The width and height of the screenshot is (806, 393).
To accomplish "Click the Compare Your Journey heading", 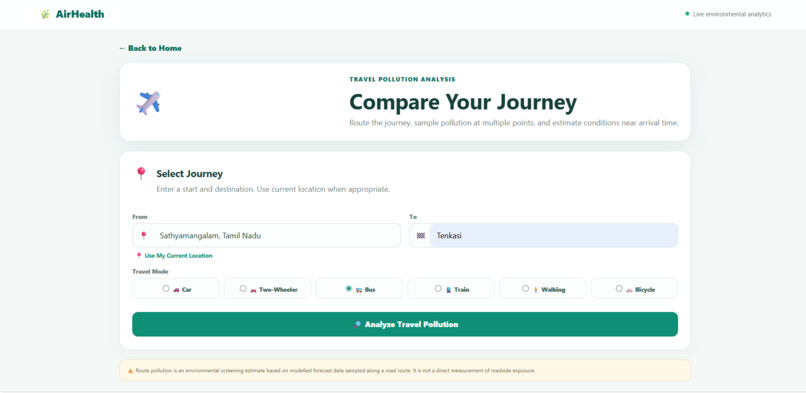I will click(463, 102).
